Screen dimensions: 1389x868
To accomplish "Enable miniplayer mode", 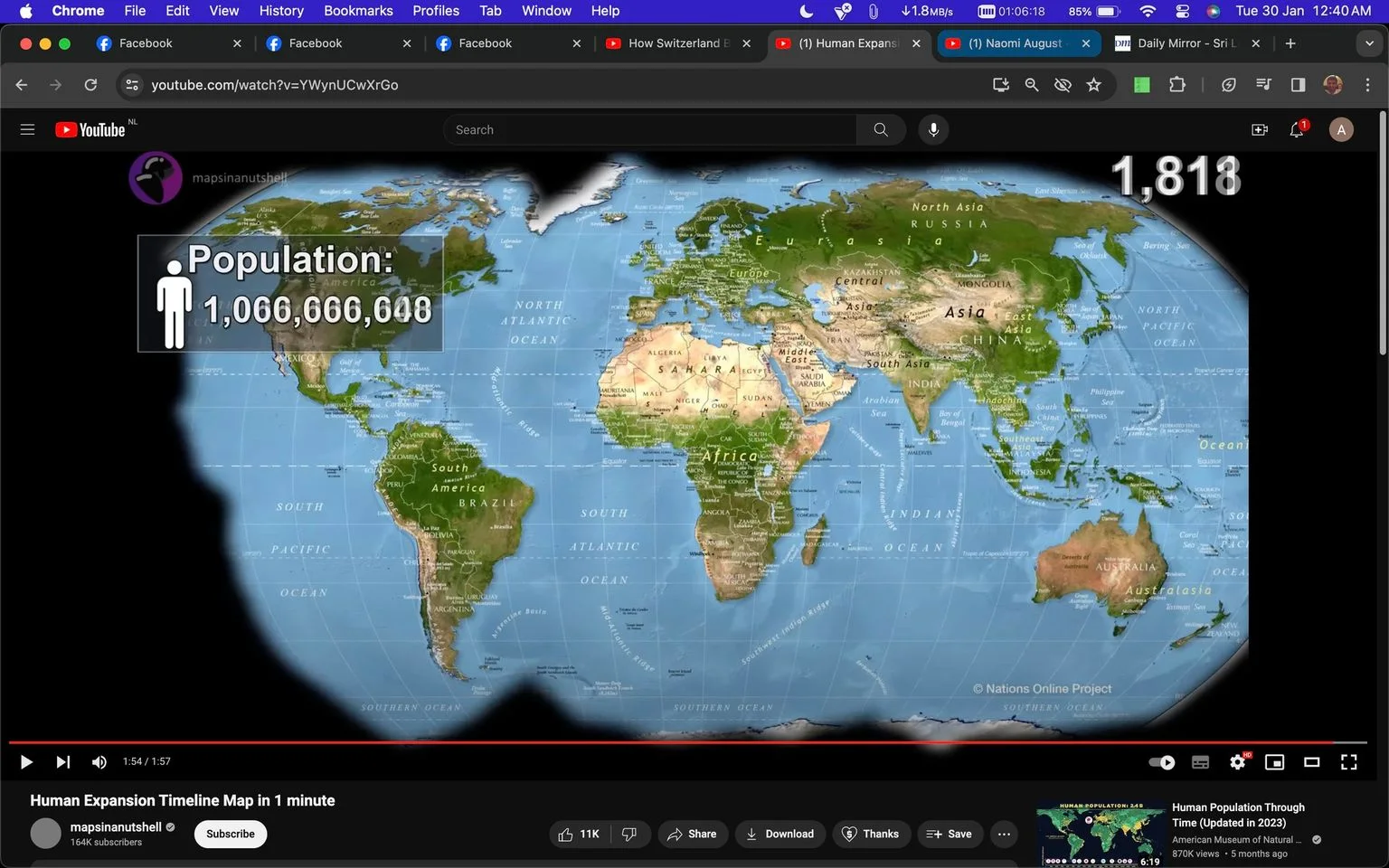I will [x=1274, y=762].
